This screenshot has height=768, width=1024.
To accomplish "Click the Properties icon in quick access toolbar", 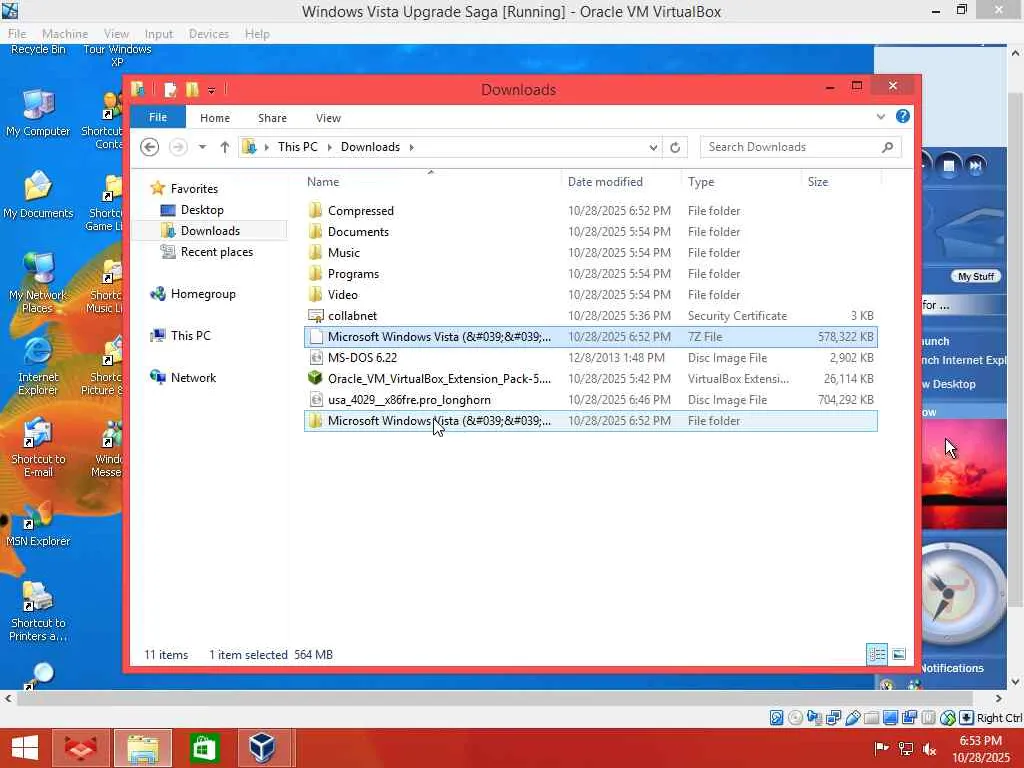I will tap(170, 89).
